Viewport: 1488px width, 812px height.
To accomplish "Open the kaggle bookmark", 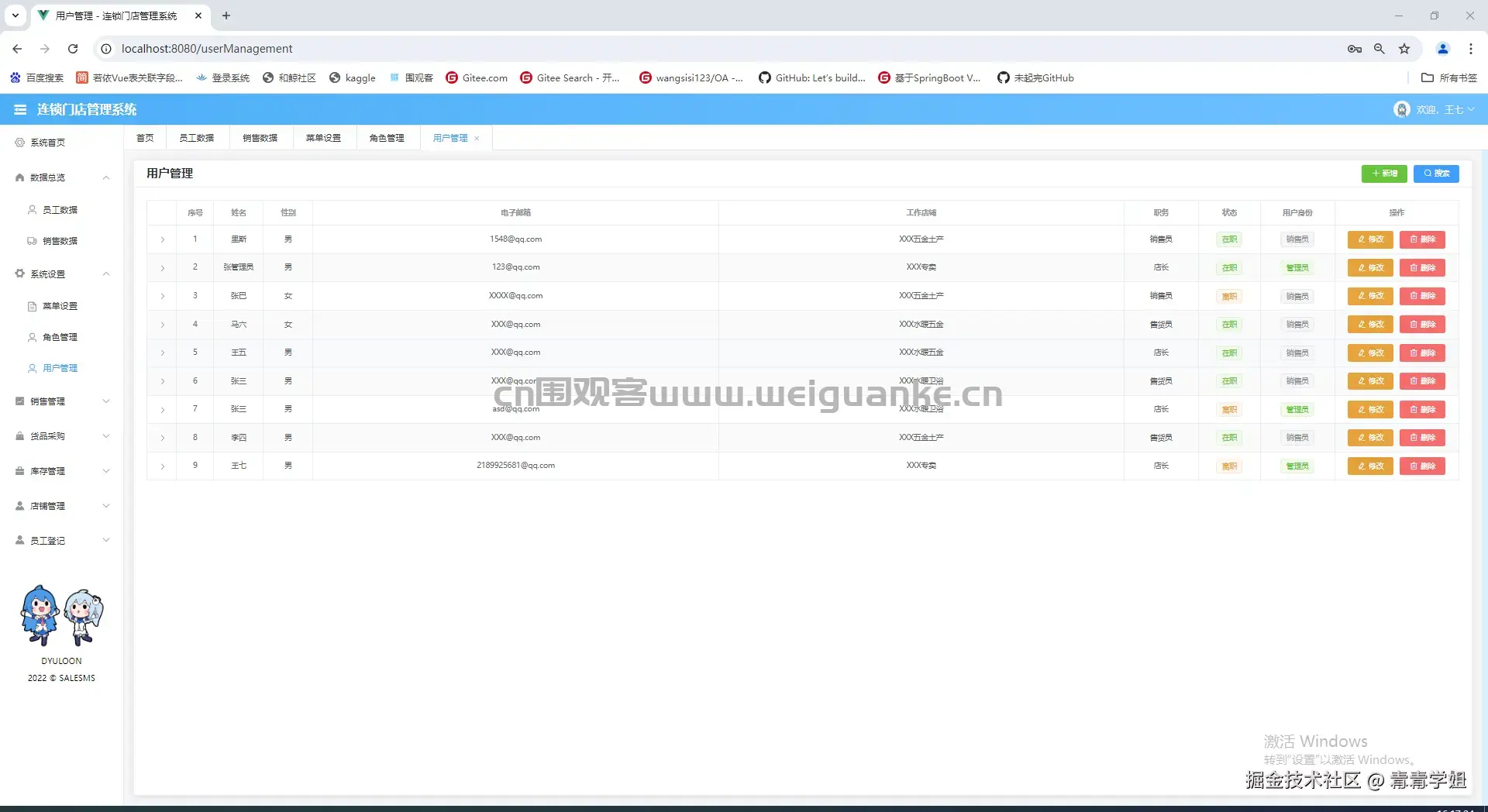I will [353, 77].
